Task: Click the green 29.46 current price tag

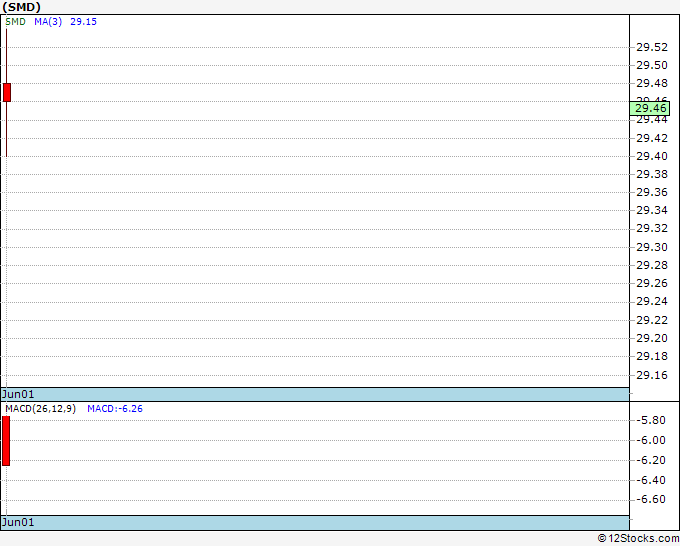Action: pyautogui.click(x=650, y=108)
